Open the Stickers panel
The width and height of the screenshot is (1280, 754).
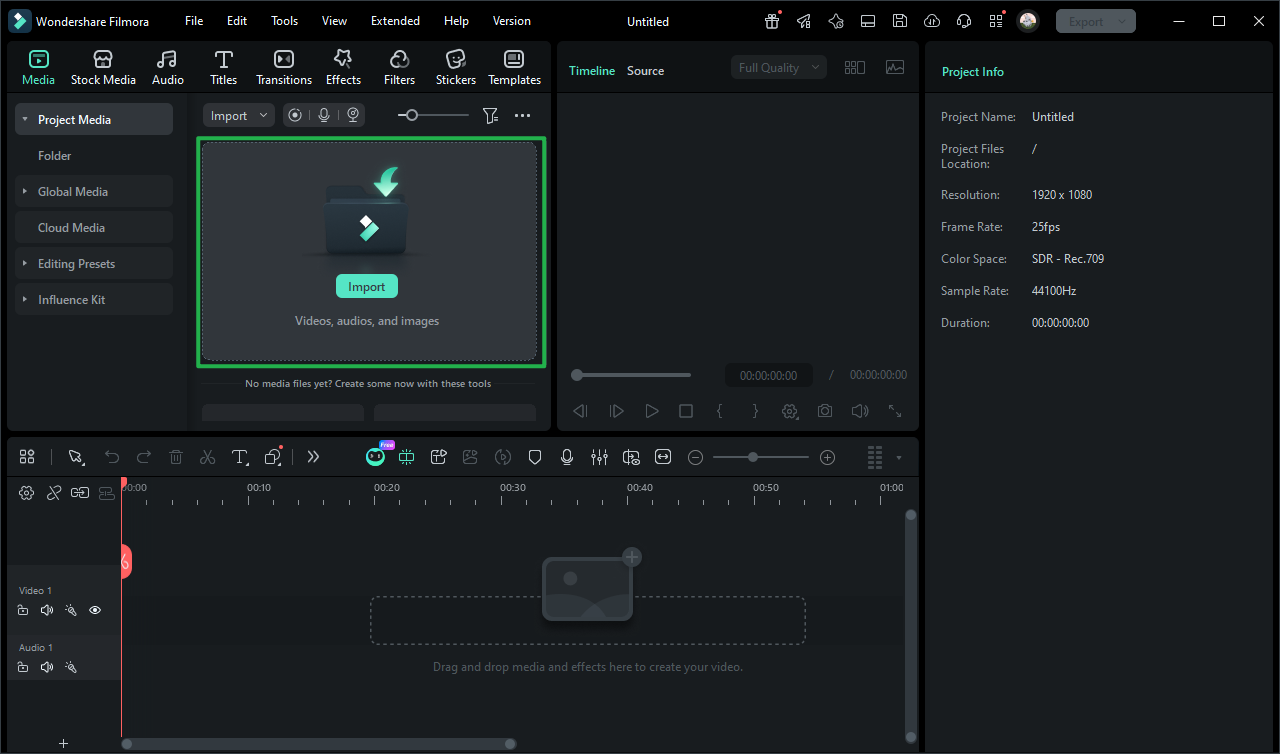pos(456,68)
